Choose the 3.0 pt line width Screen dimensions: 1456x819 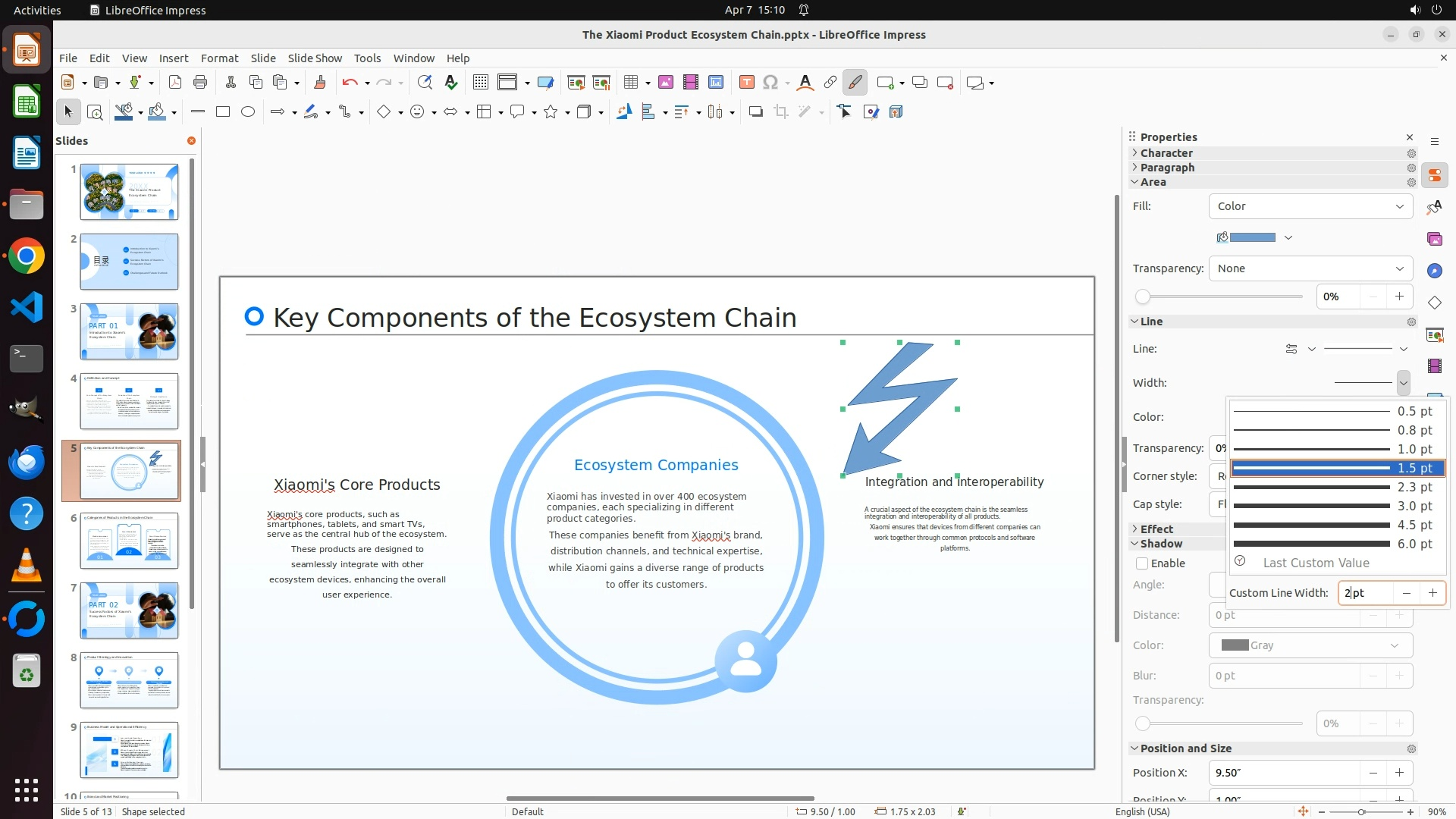(1338, 506)
